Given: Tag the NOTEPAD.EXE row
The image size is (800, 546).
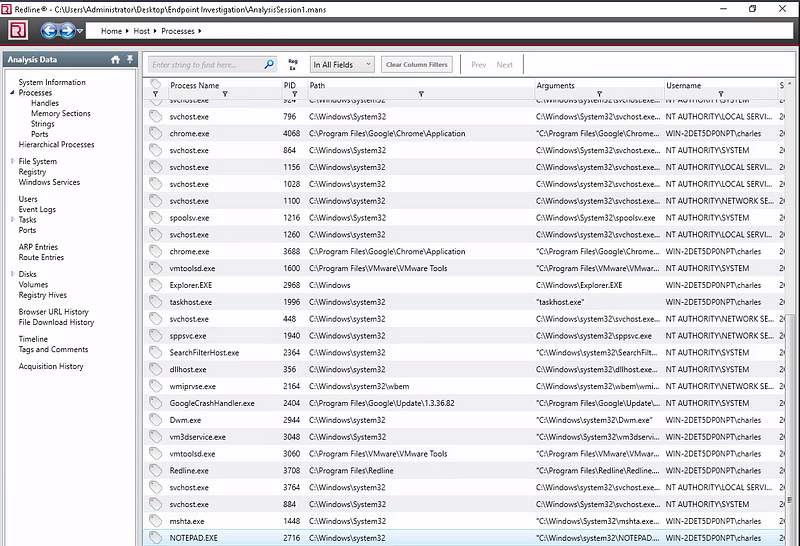Looking at the screenshot, I should (x=156, y=537).
